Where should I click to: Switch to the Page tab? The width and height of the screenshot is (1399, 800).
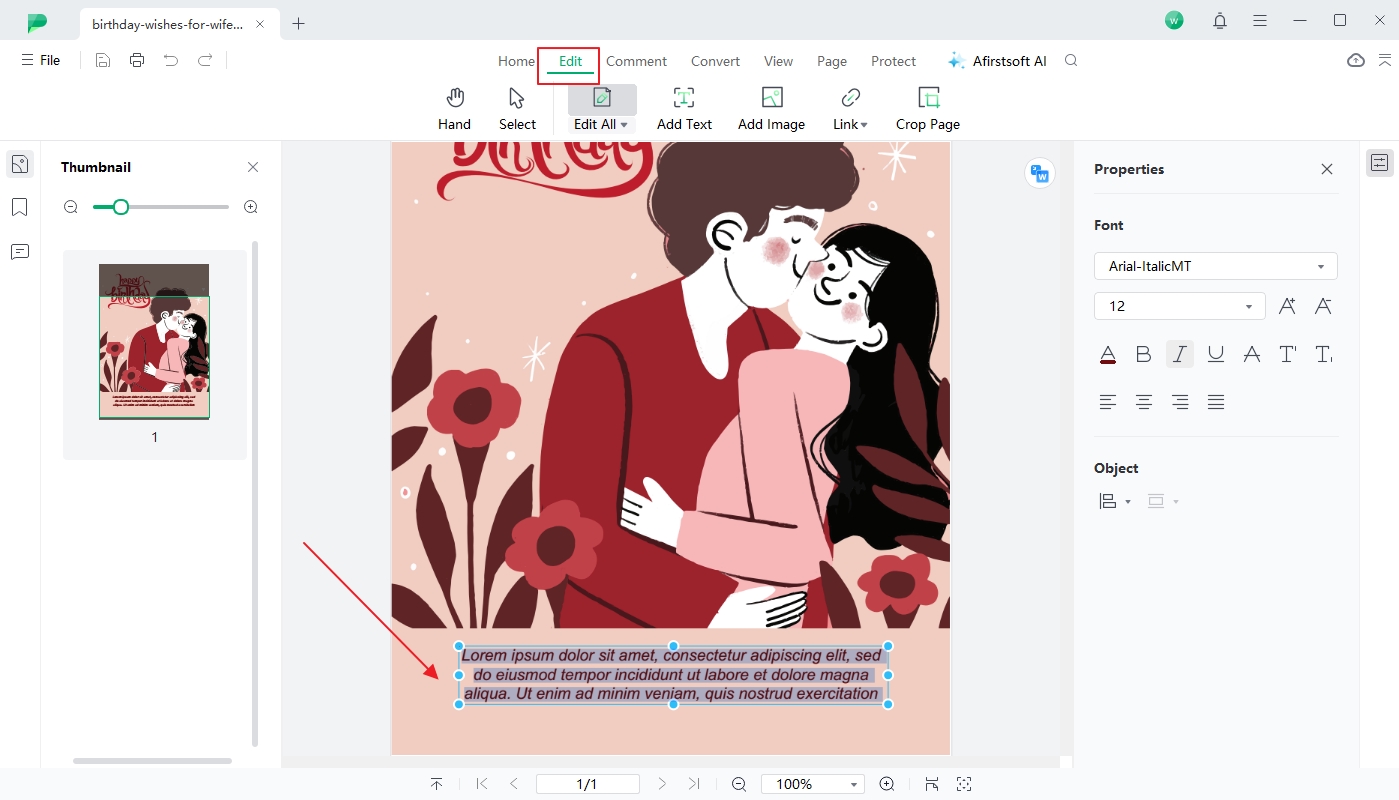point(832,61)
